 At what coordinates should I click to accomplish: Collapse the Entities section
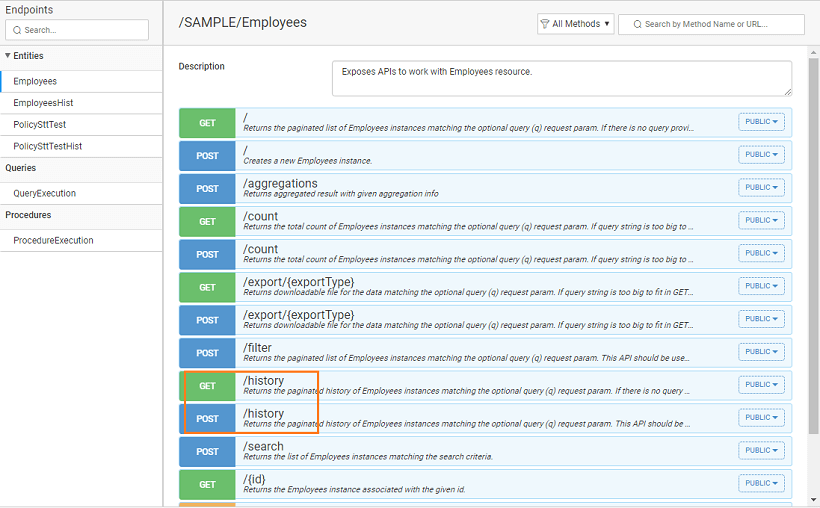(x=8, y=56)
